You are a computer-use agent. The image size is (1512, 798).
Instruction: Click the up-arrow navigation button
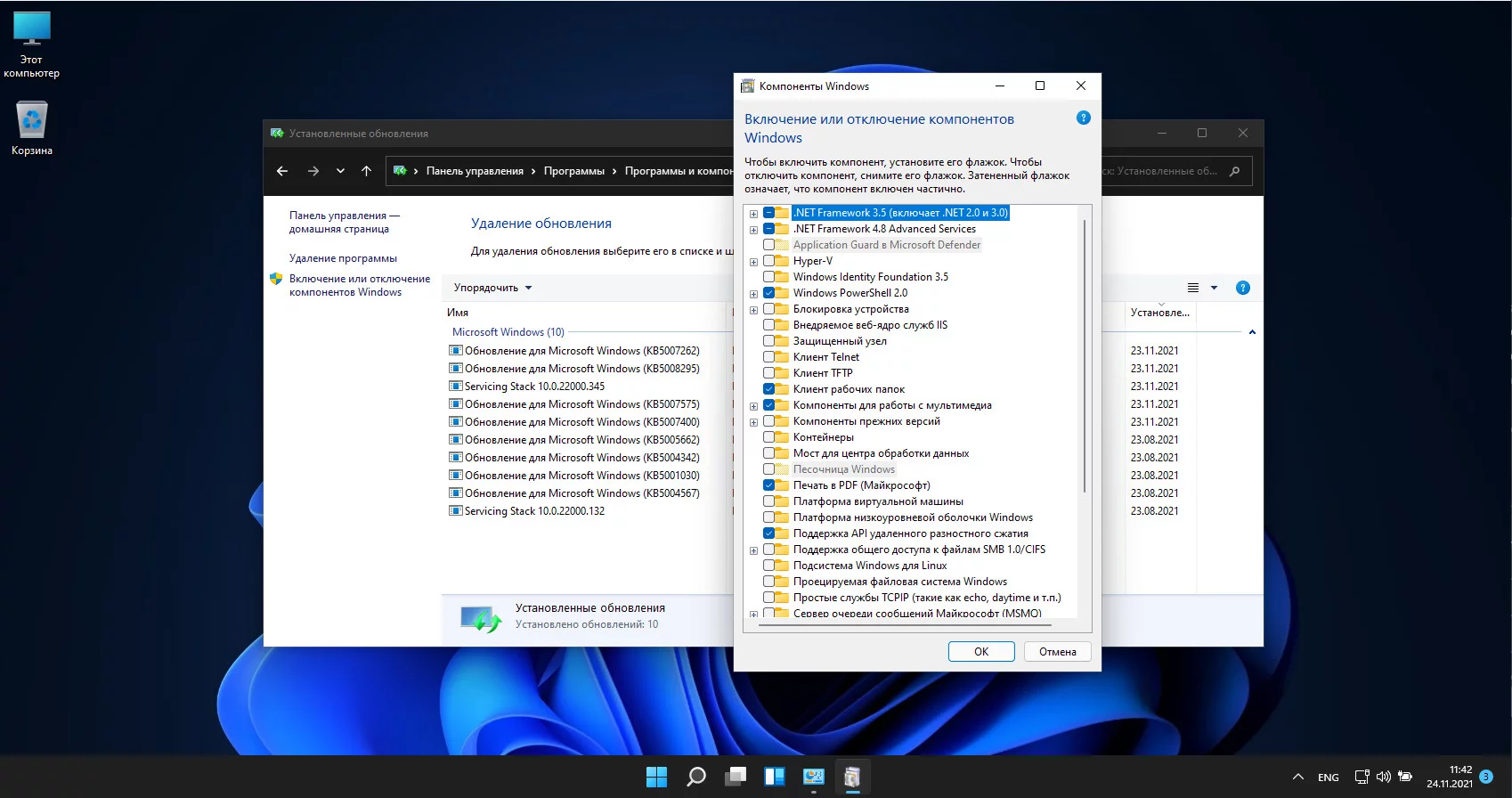tap(366, 171)
